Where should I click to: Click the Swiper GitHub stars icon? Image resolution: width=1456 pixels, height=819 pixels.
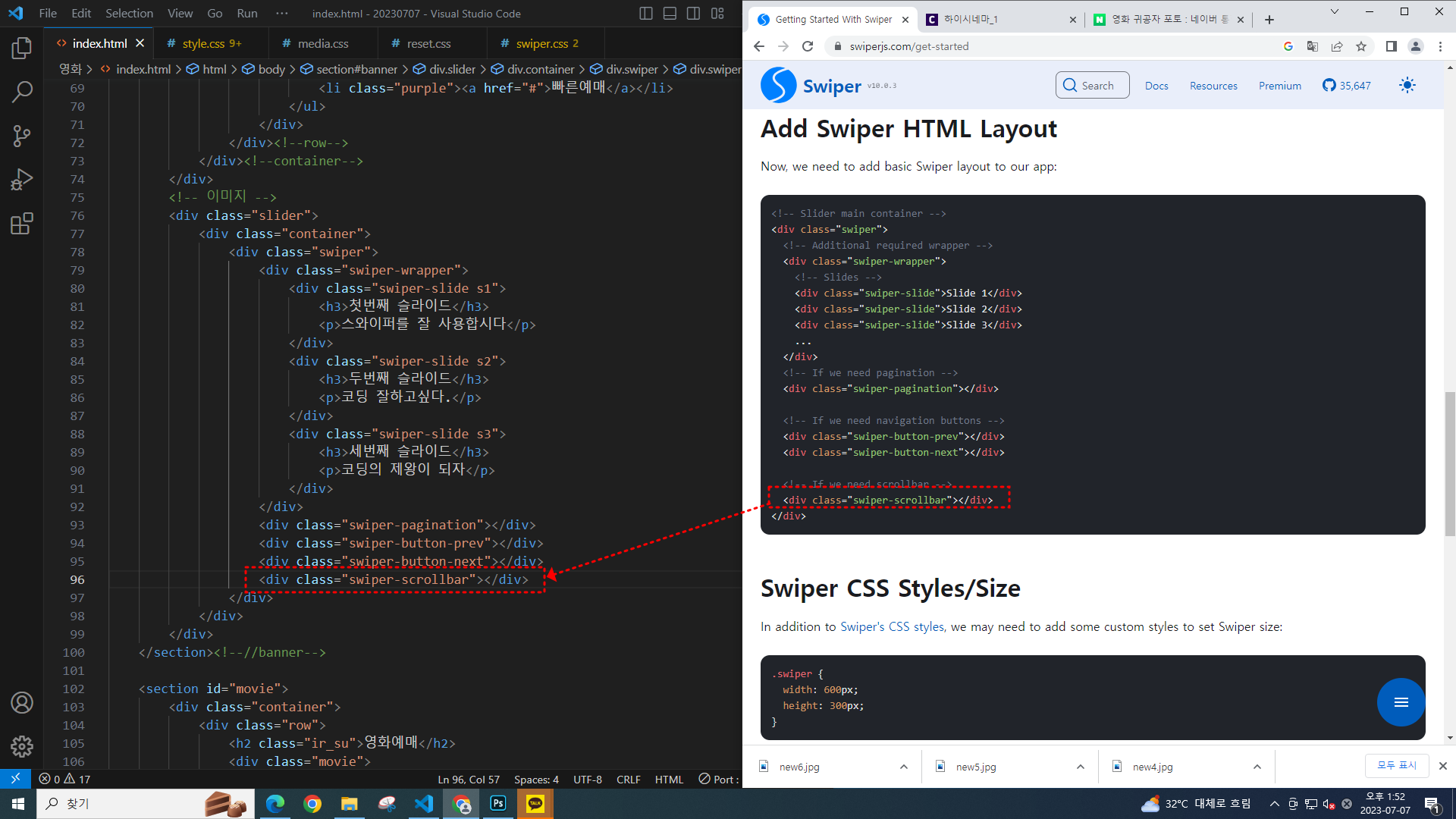point(1329,86)
